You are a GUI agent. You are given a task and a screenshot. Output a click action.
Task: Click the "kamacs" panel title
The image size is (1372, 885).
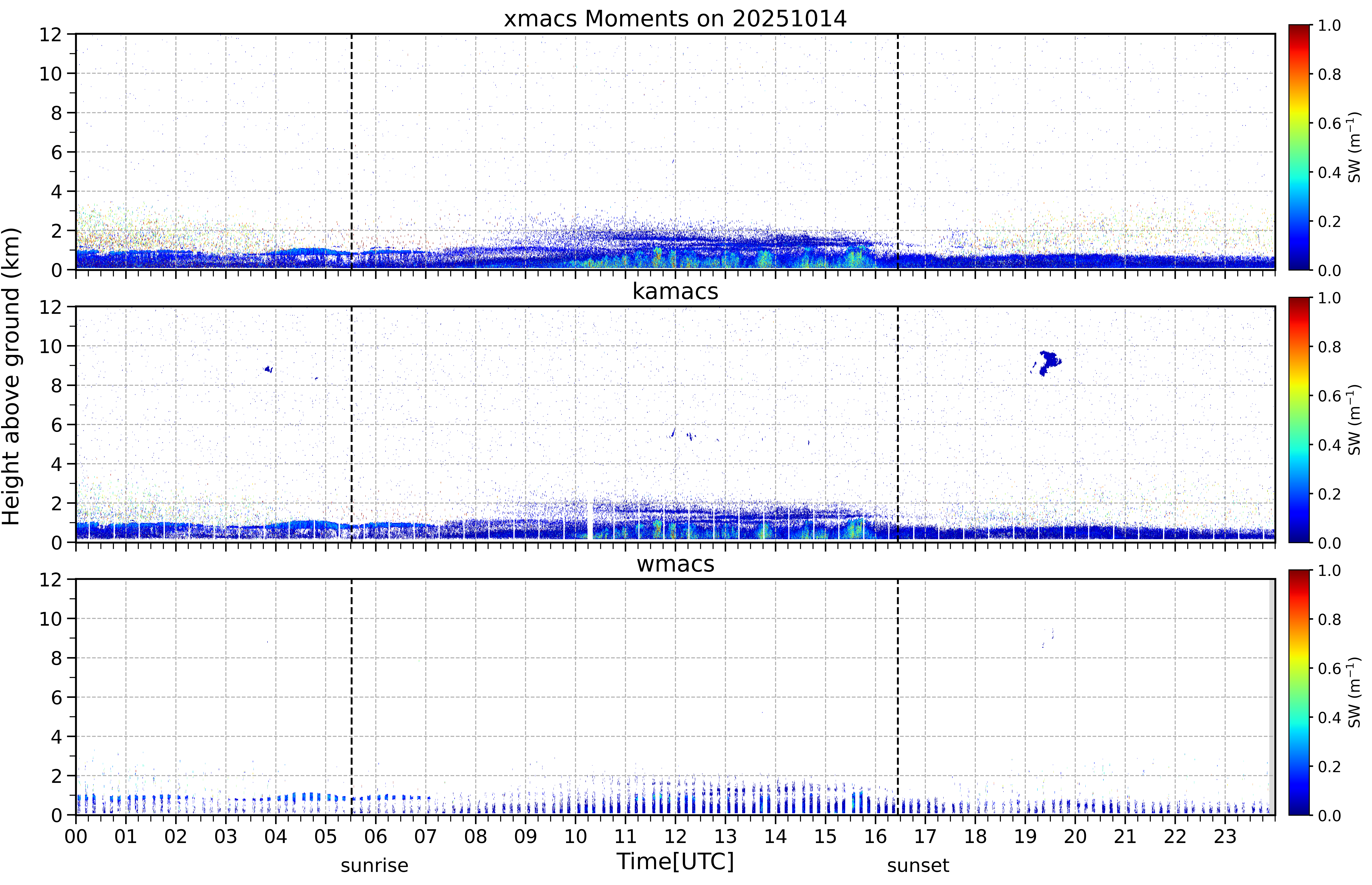click(x=675, y=291)
